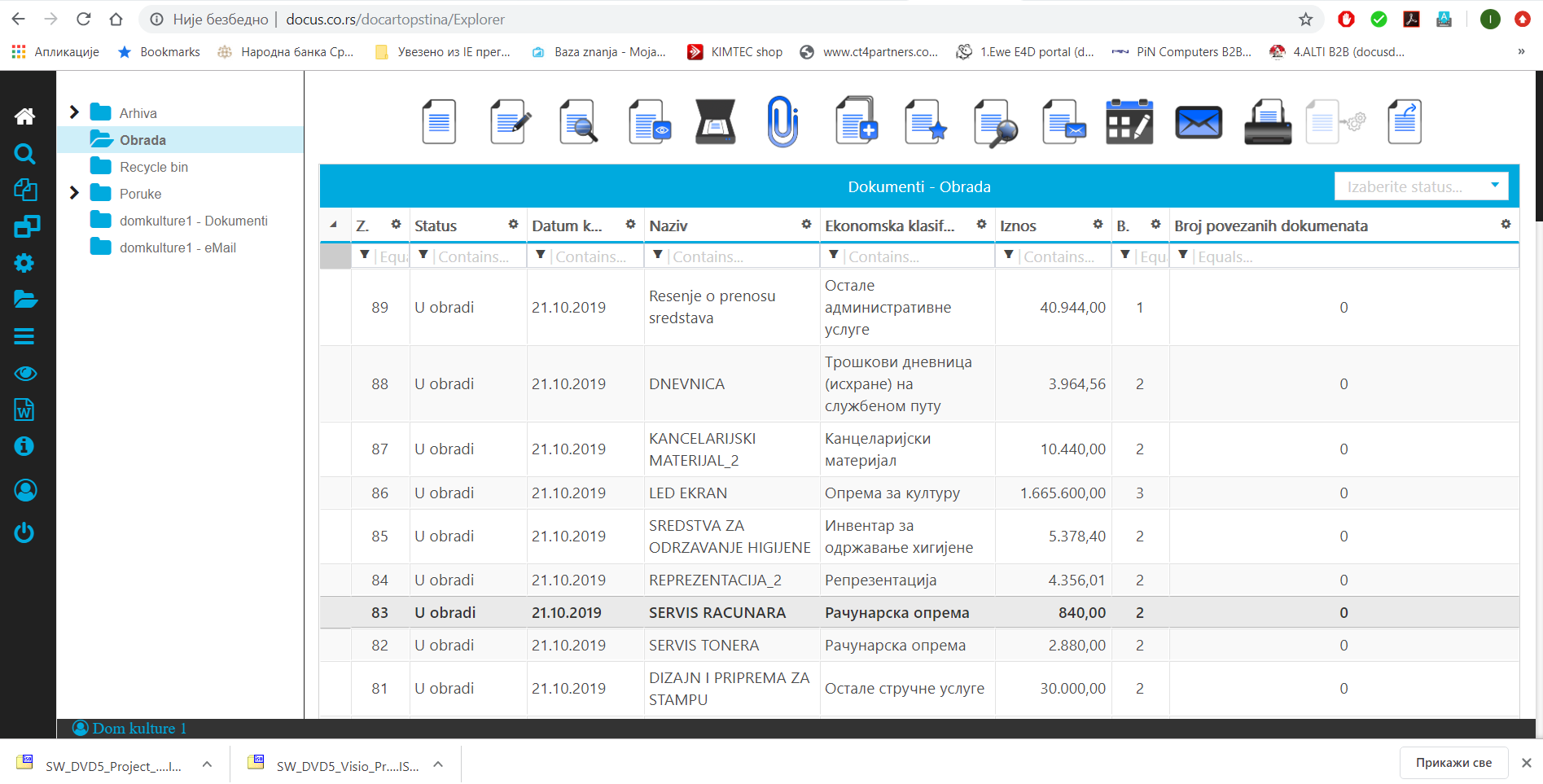Viewport: 1543px width, 784px height.
Task: Open the sidebar search magnifier
Action: point(24,153)
